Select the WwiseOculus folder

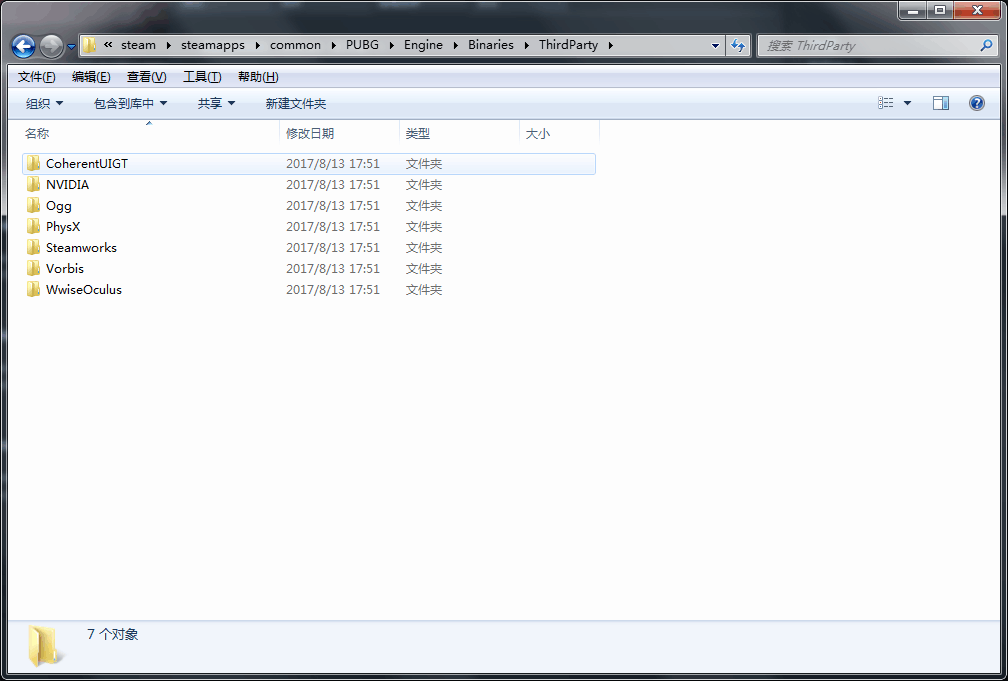coord(84,289)
